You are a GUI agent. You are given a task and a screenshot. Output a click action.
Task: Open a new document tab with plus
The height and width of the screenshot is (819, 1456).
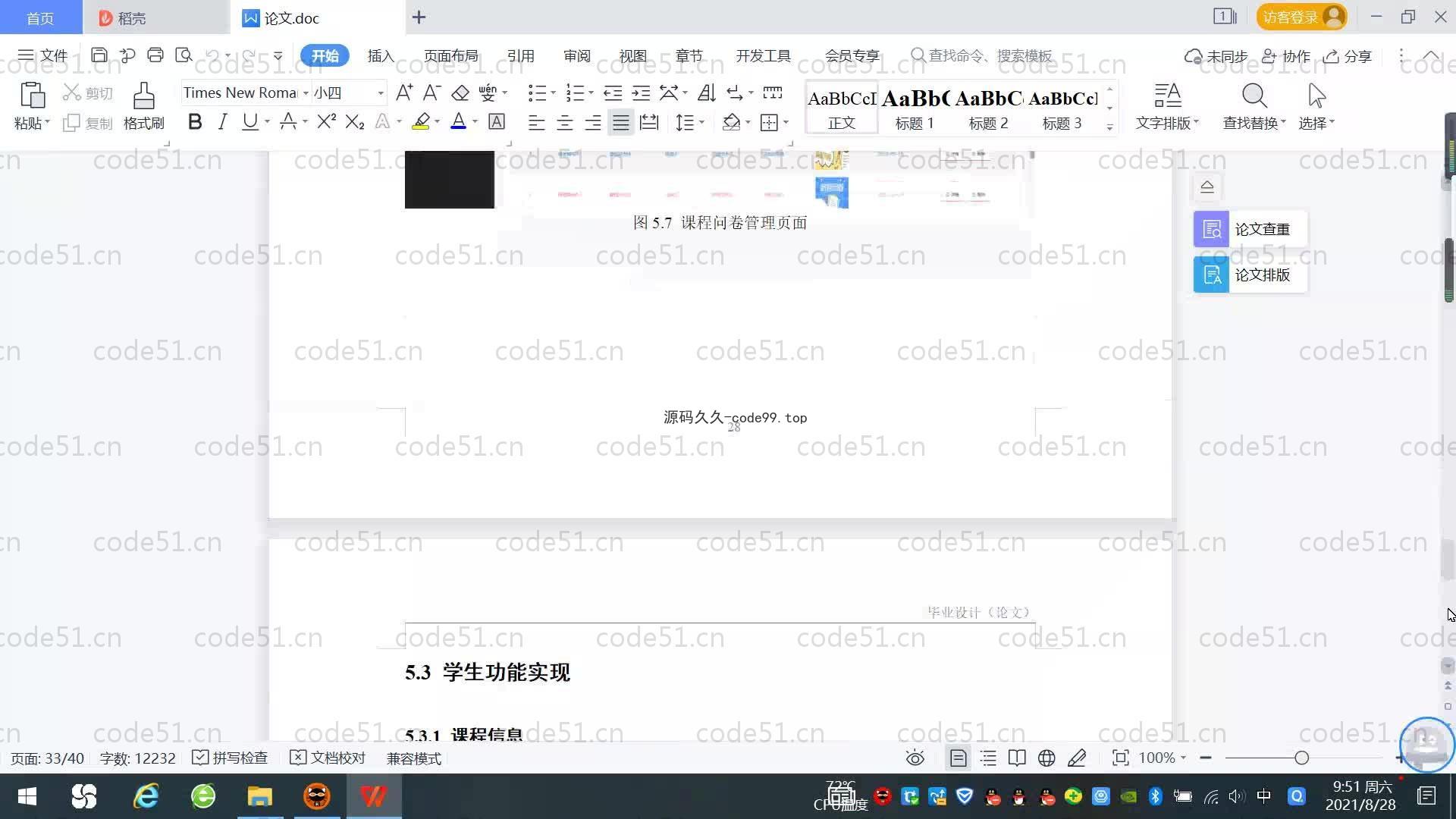click(419, 17)
